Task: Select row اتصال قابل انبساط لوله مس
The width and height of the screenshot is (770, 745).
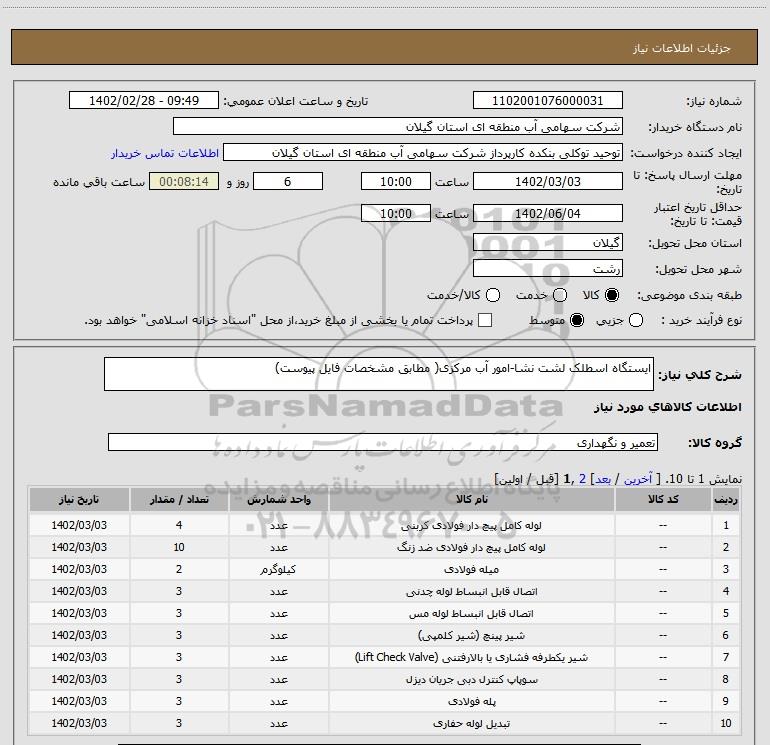Action: tap(384, 613)
